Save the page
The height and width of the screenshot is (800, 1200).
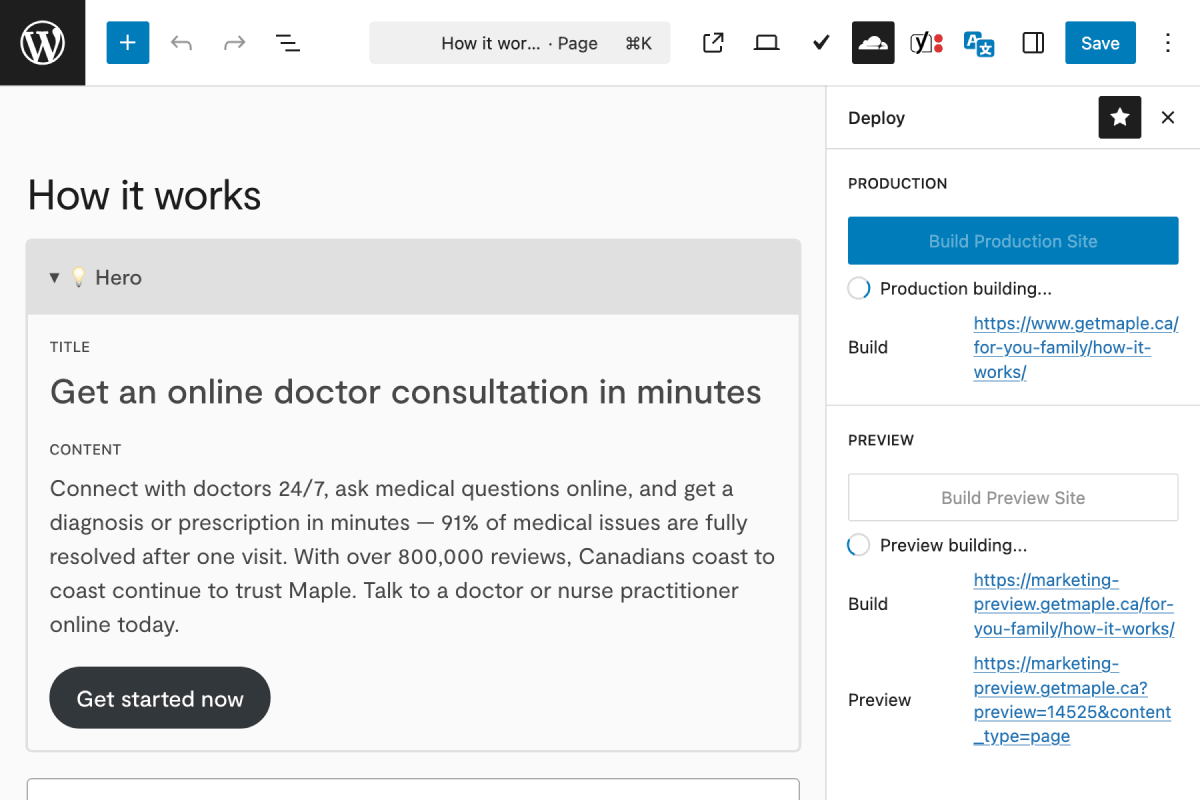click(1100, 43)
